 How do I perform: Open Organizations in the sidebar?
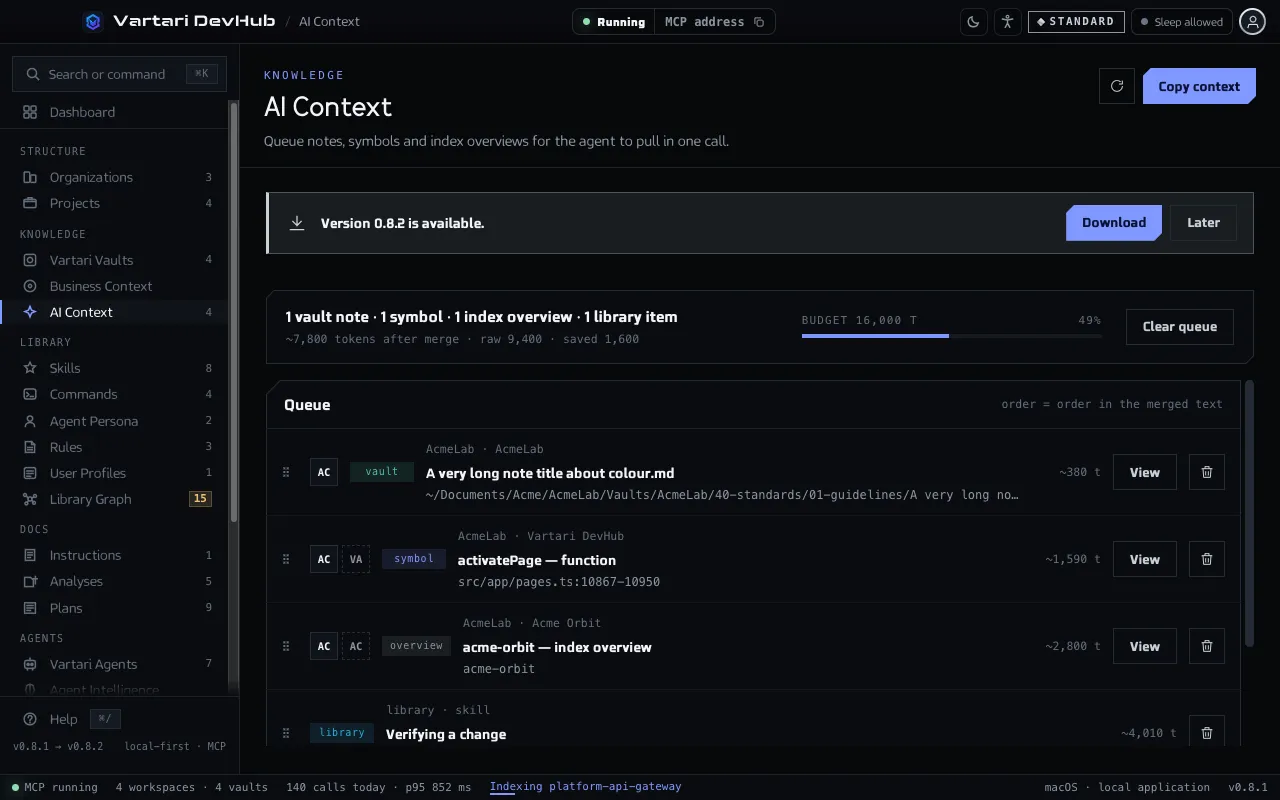[114, 177]
